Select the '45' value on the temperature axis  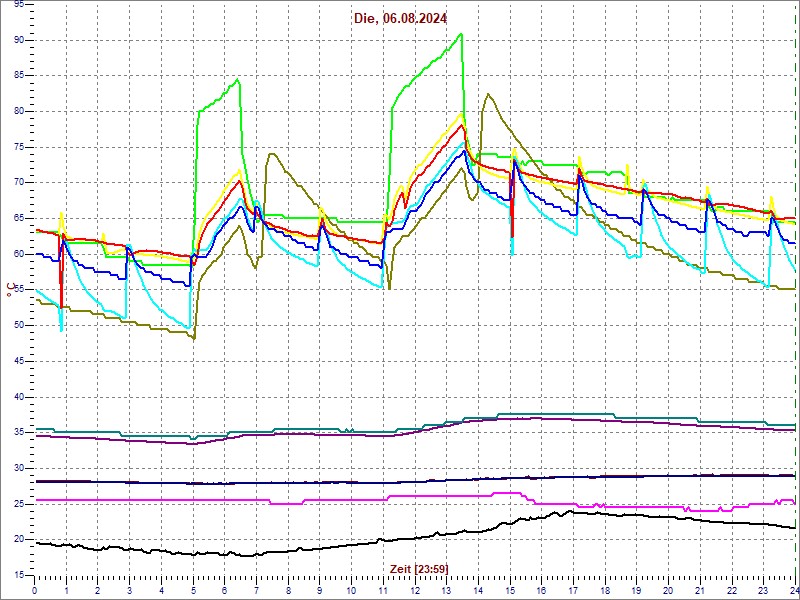19,361
